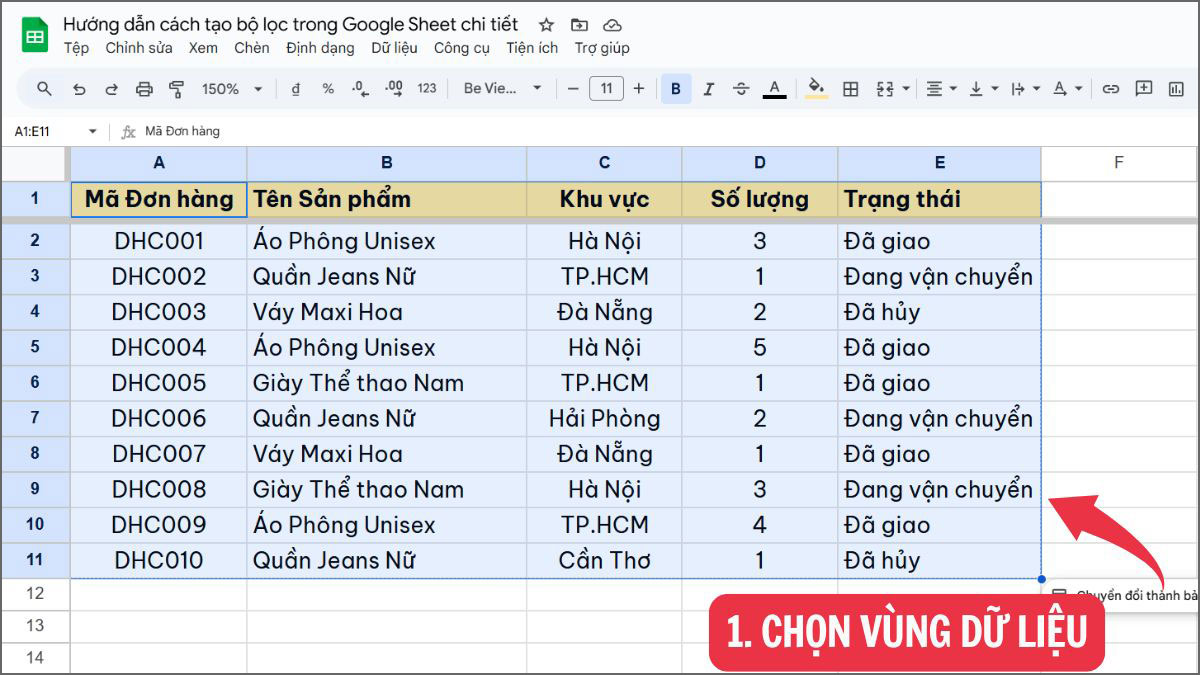Toggle italic formatting

click(708, 88)
